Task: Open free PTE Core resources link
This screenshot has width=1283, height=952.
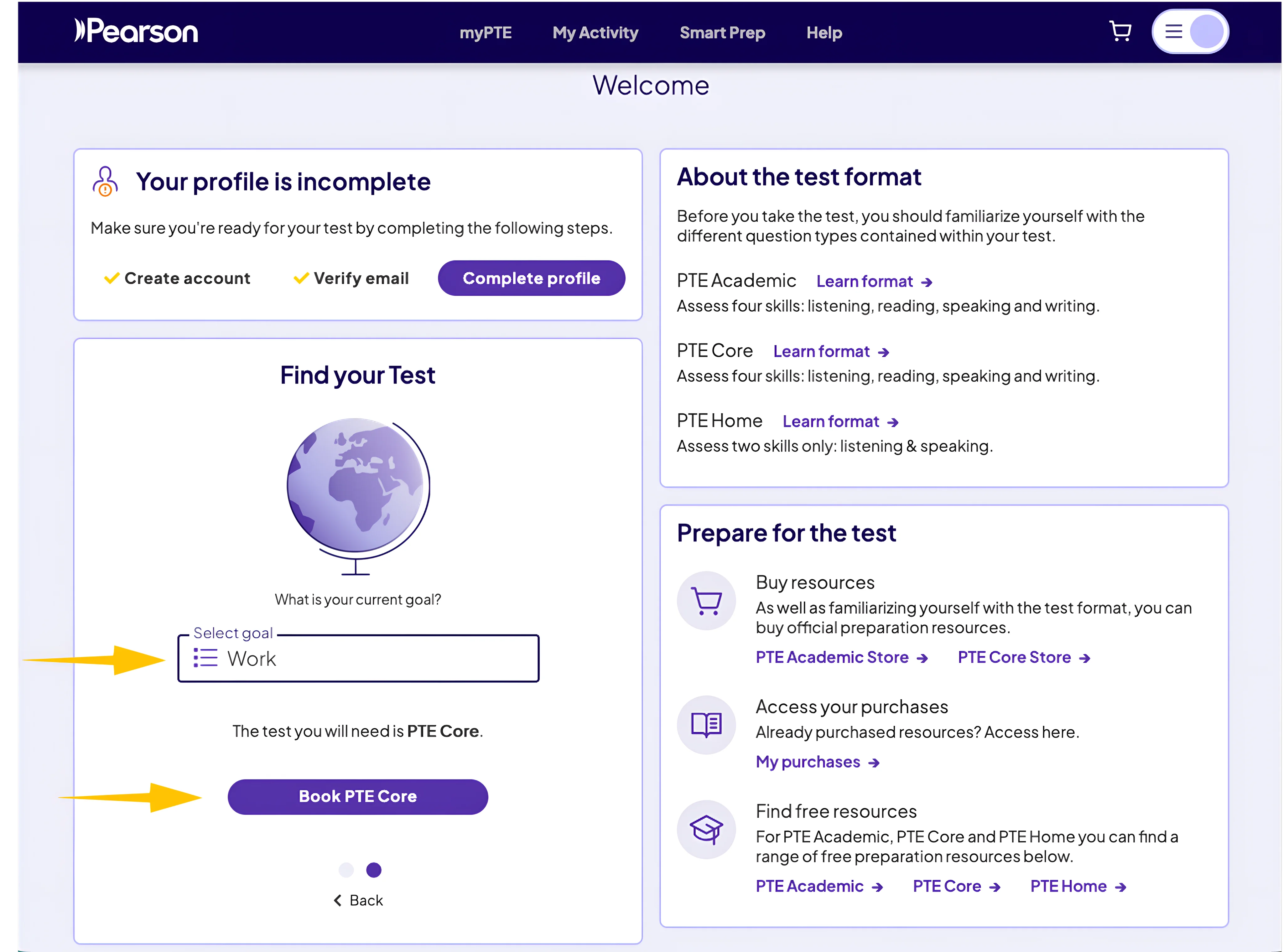Action: click(946, 886)
